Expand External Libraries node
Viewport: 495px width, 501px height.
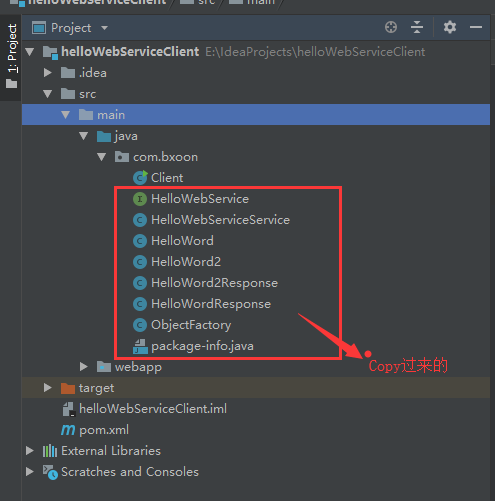(30, 451)
